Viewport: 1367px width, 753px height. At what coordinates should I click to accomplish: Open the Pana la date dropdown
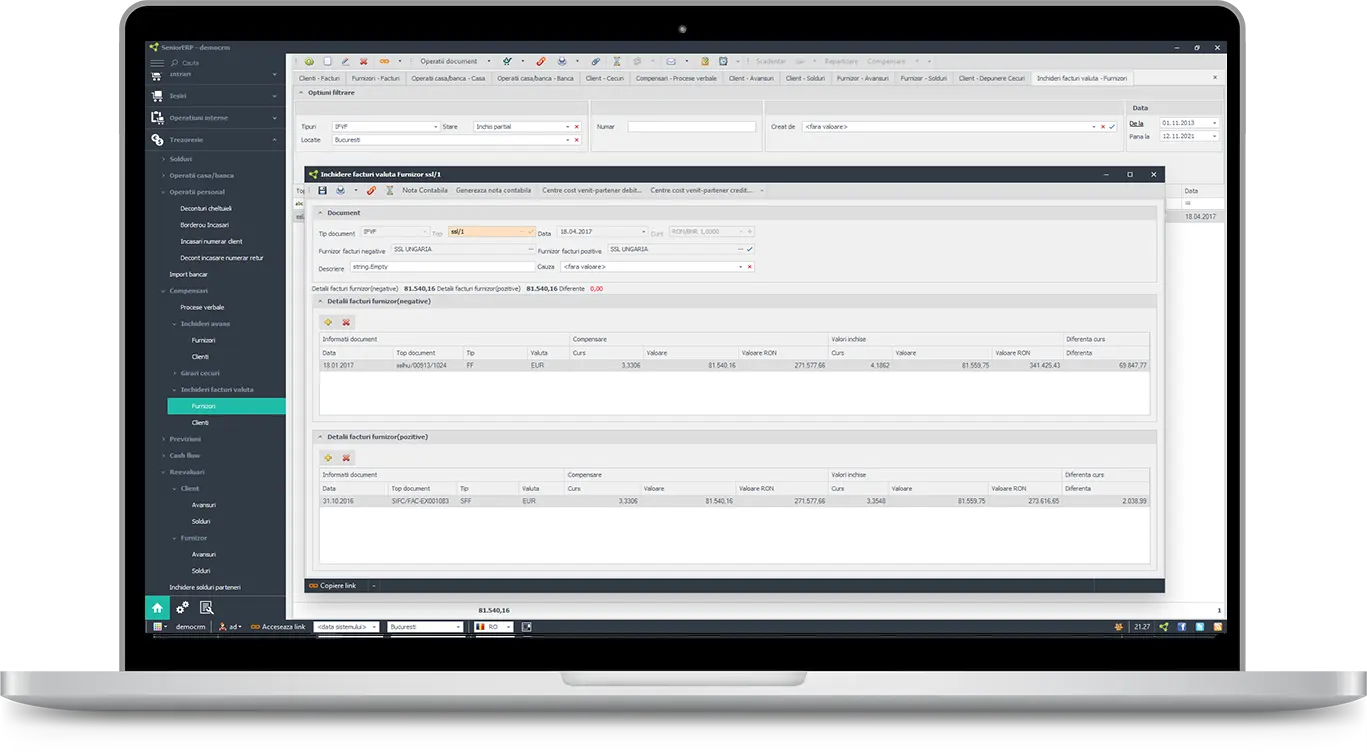1214,136
